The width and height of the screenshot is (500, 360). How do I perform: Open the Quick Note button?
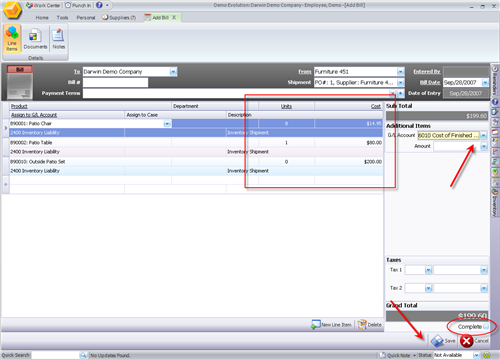coord(395,355)
